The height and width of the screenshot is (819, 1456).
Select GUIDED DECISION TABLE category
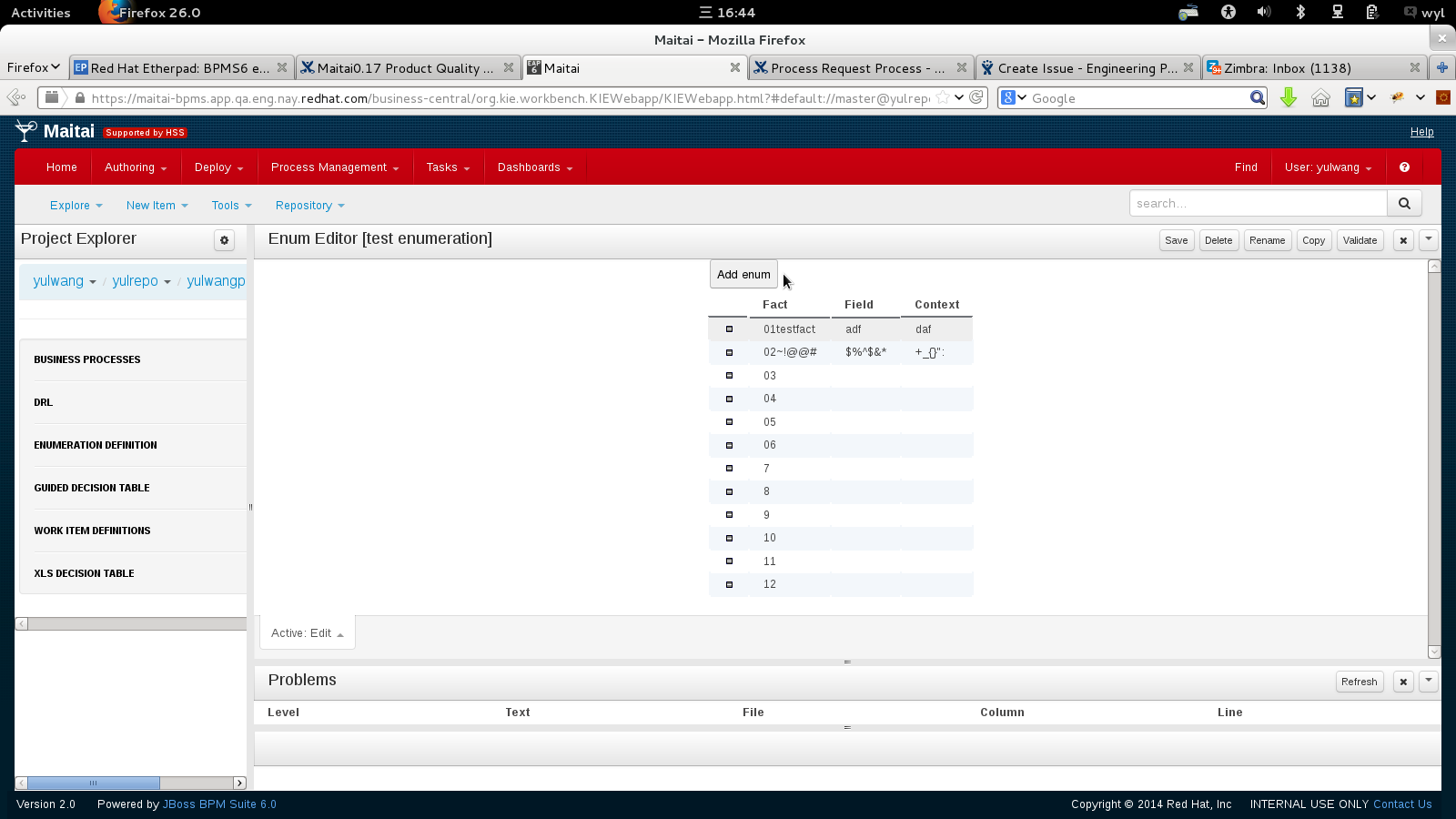92,488
